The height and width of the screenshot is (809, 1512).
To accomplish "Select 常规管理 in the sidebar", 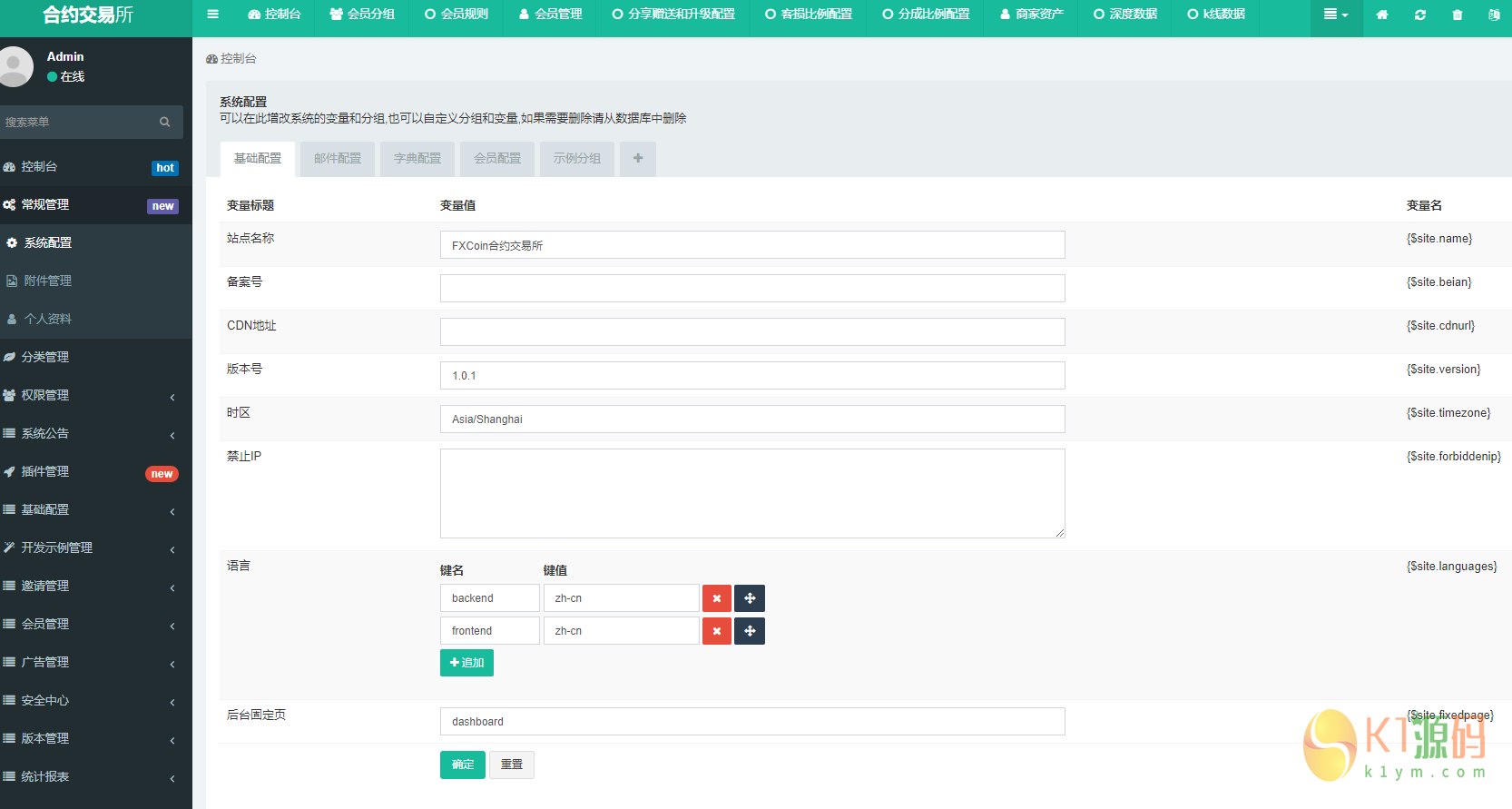I will click(96, 205).
